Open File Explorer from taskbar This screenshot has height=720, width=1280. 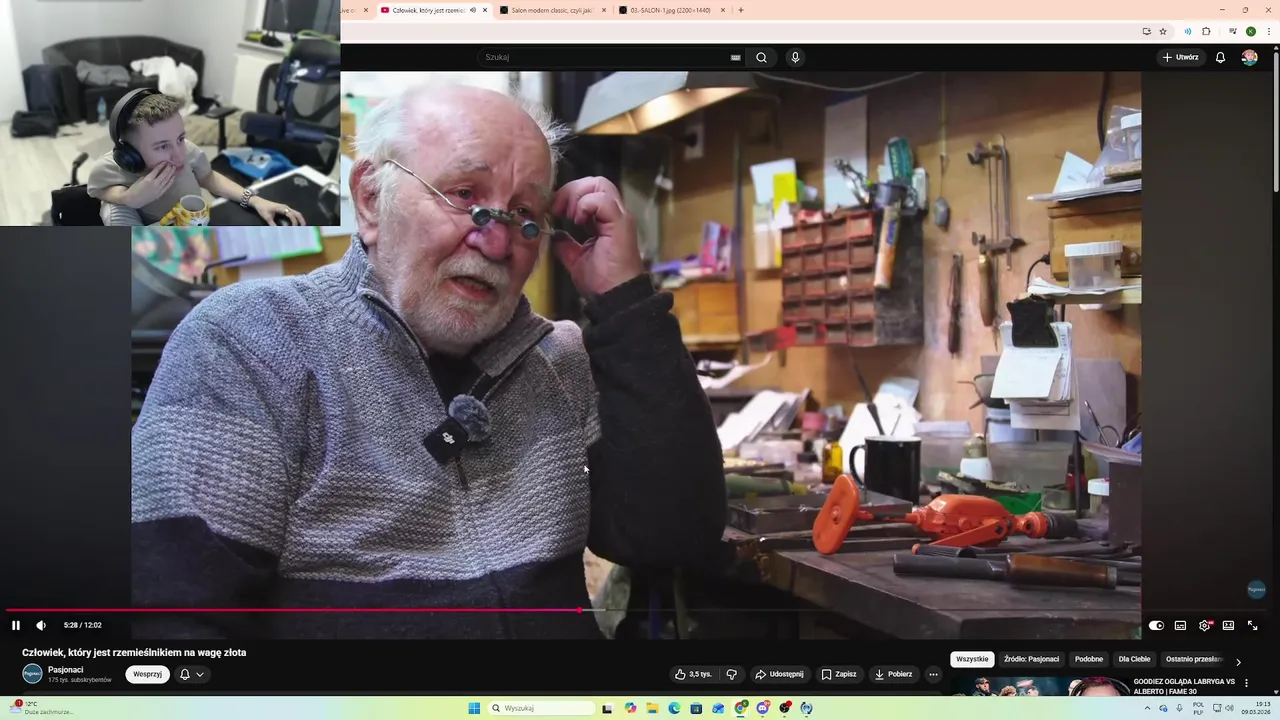click(x=652, y=708)
